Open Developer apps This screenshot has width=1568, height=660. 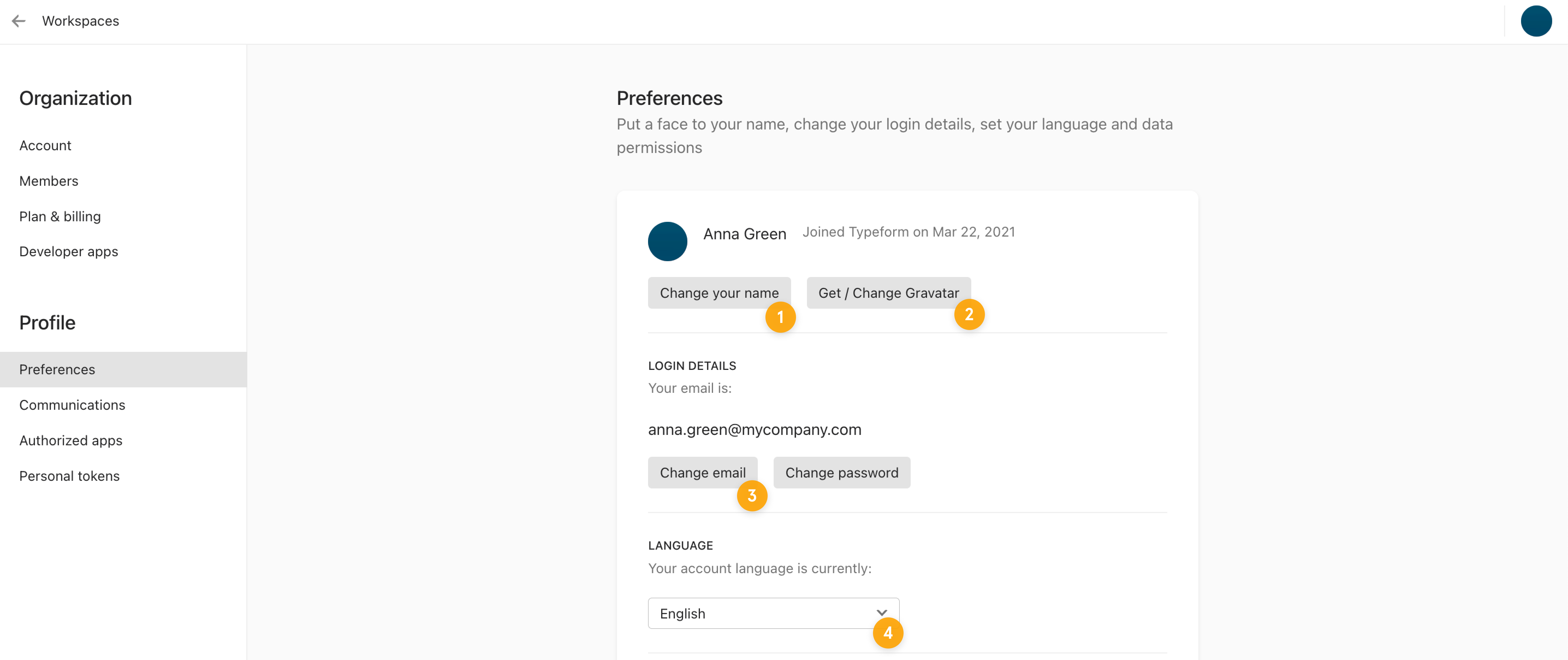pyautogui.click(x=68, y=251)
